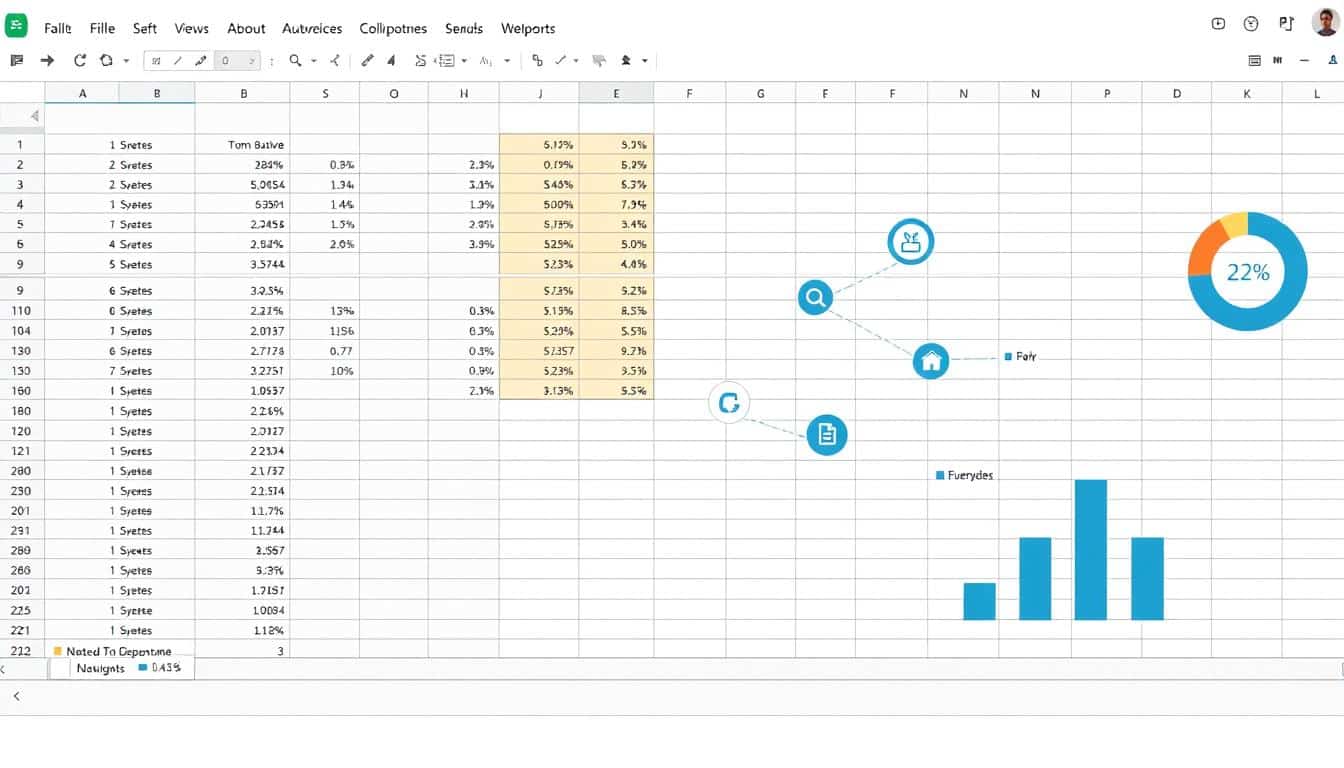Viewport: 1344px width, 768px height.
Task: Click the forward arrow toolbar icon
Action: pyautogui.click(x=47, y=61)
